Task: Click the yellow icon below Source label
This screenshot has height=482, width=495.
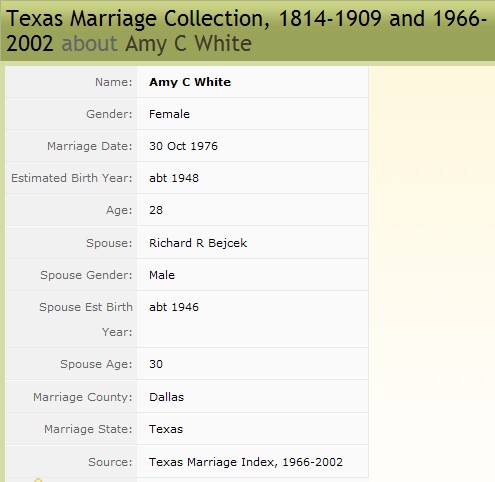Action: click(x=38, y=480)
